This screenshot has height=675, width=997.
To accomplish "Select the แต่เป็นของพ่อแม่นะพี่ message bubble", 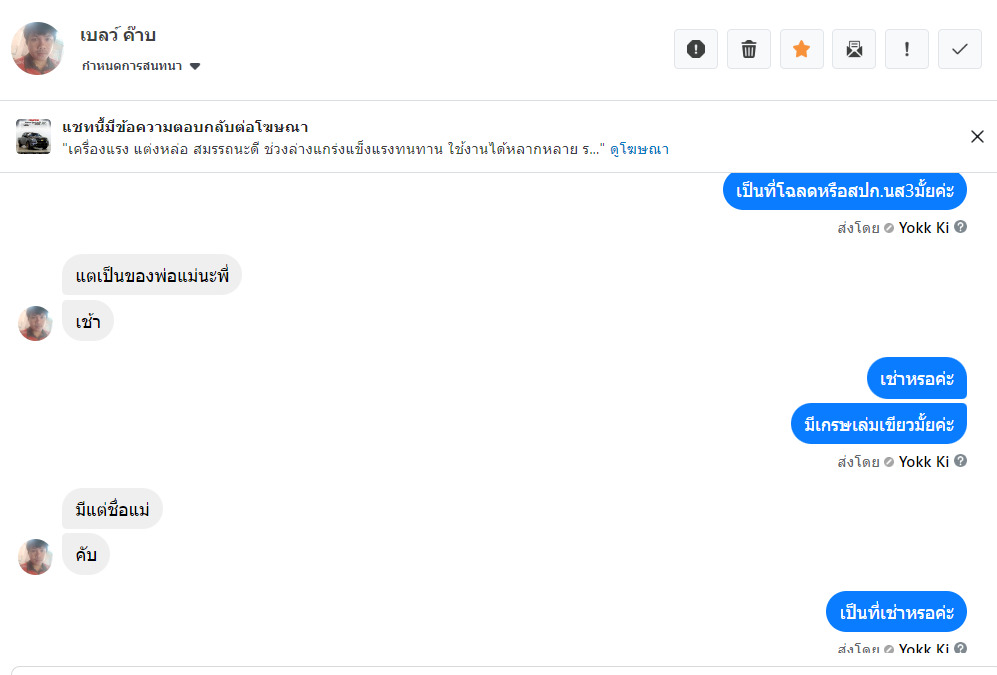I will point(152,275).
